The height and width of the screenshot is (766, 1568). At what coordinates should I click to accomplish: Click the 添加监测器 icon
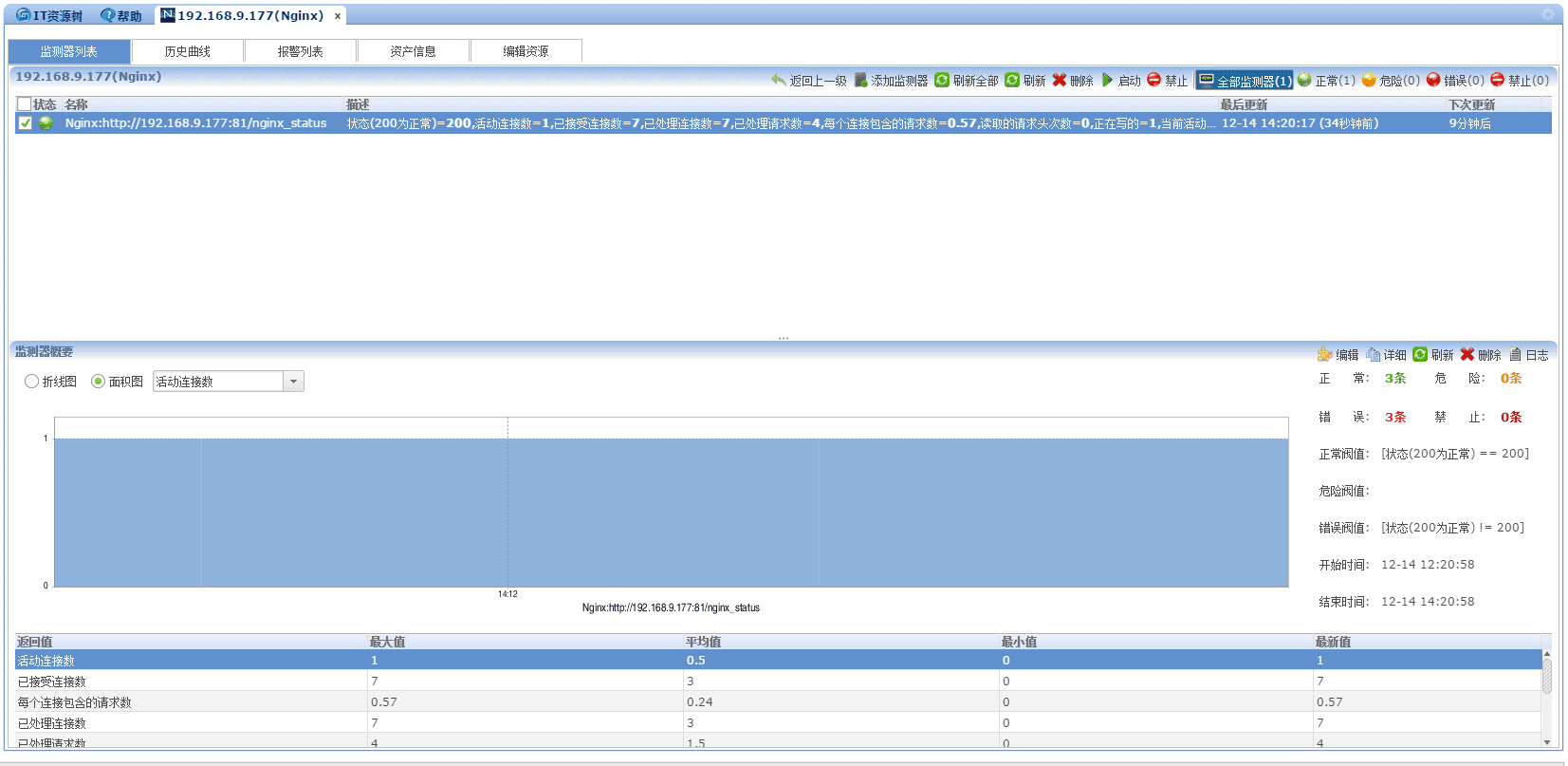coord(860,80)
